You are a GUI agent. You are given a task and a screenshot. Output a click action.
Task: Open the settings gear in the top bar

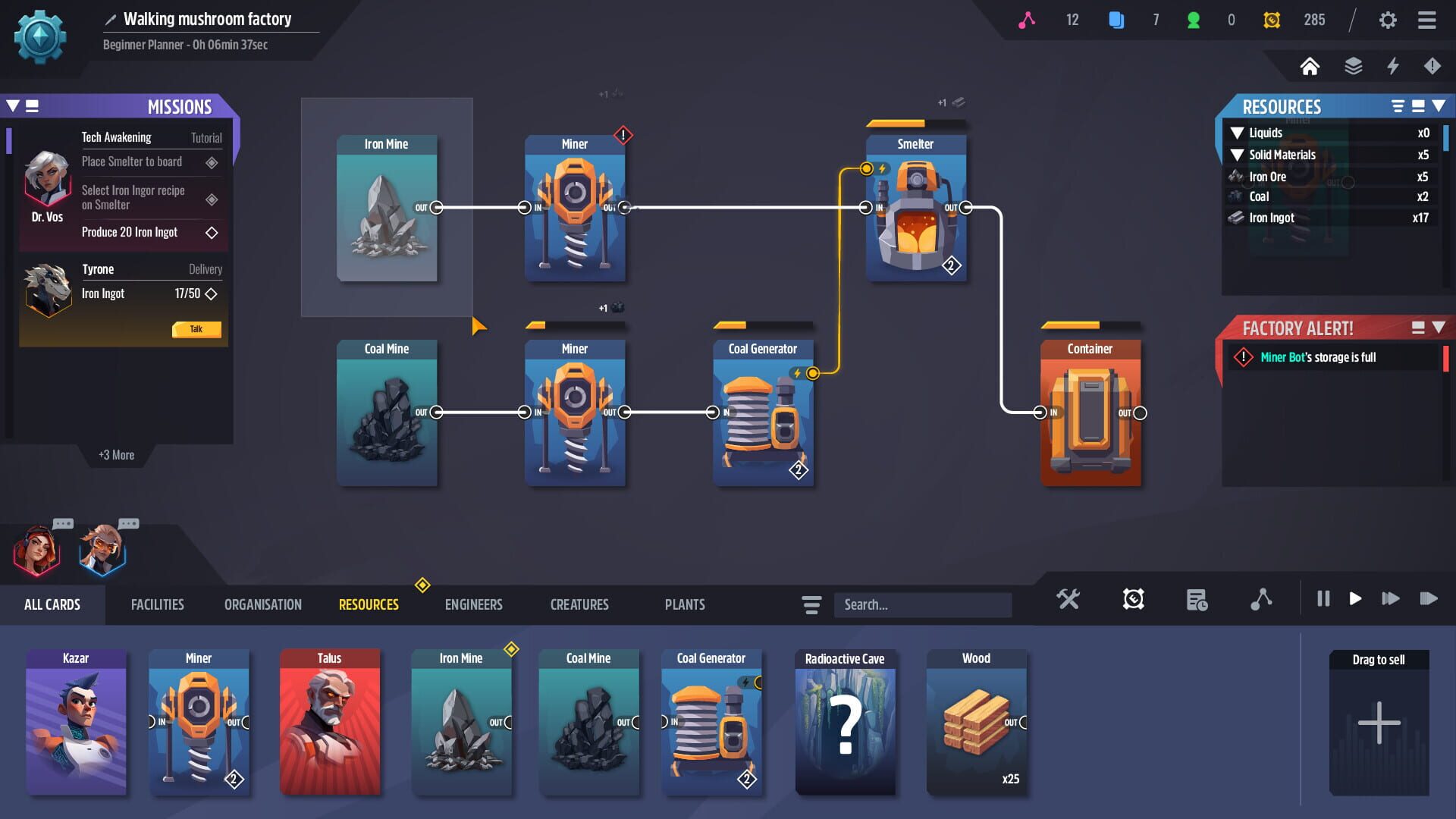(x=1389, y=20)
